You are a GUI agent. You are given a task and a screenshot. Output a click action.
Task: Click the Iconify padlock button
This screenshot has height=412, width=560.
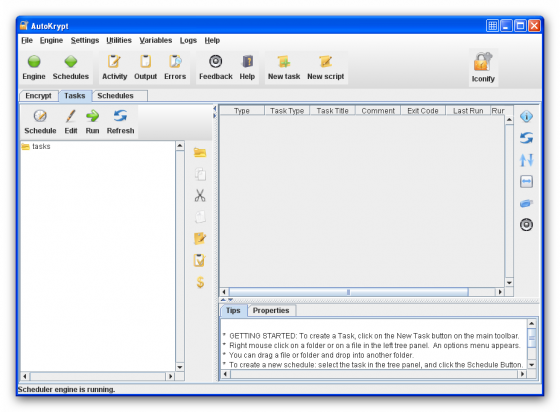click(483, 68)
